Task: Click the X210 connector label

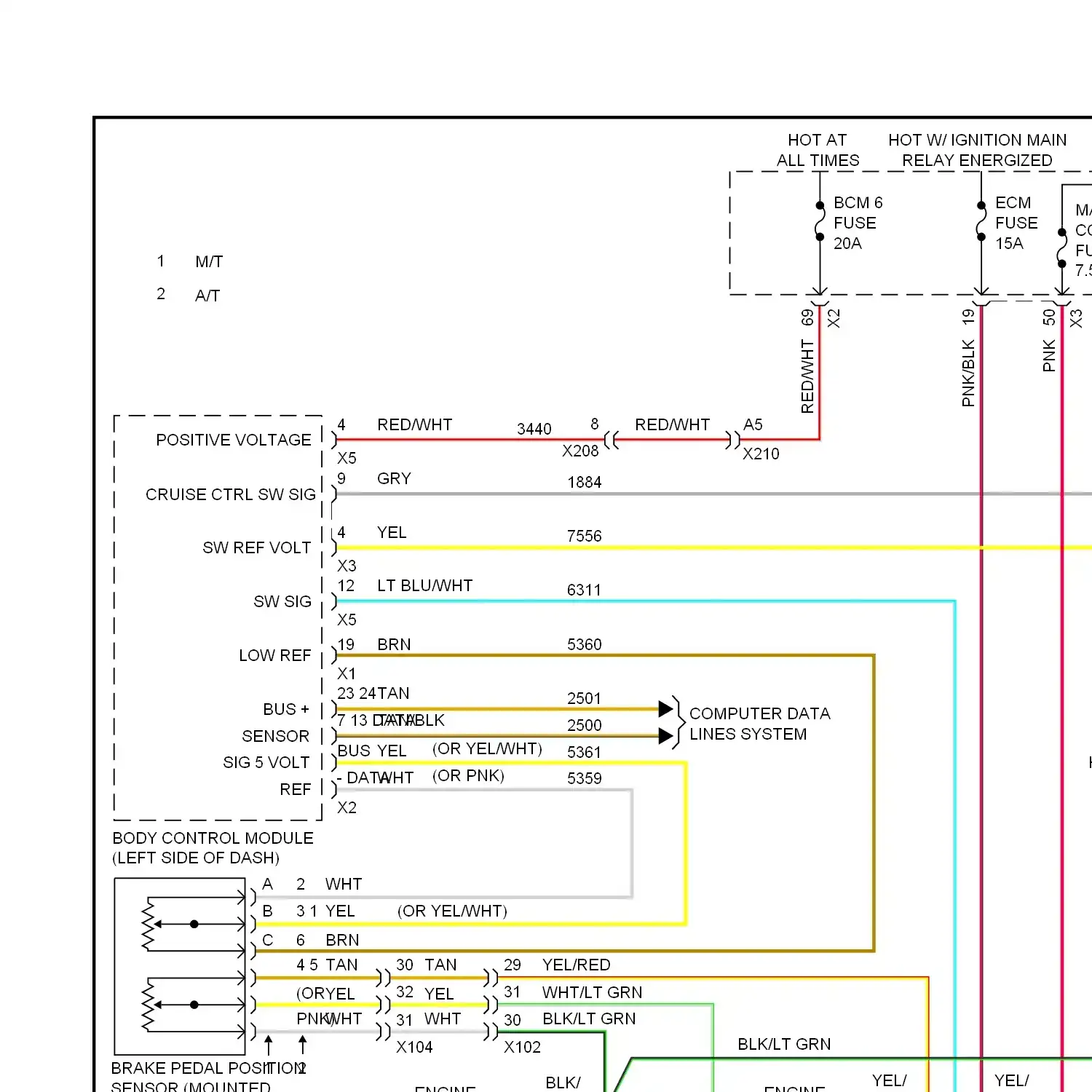Action: (761, 454)
